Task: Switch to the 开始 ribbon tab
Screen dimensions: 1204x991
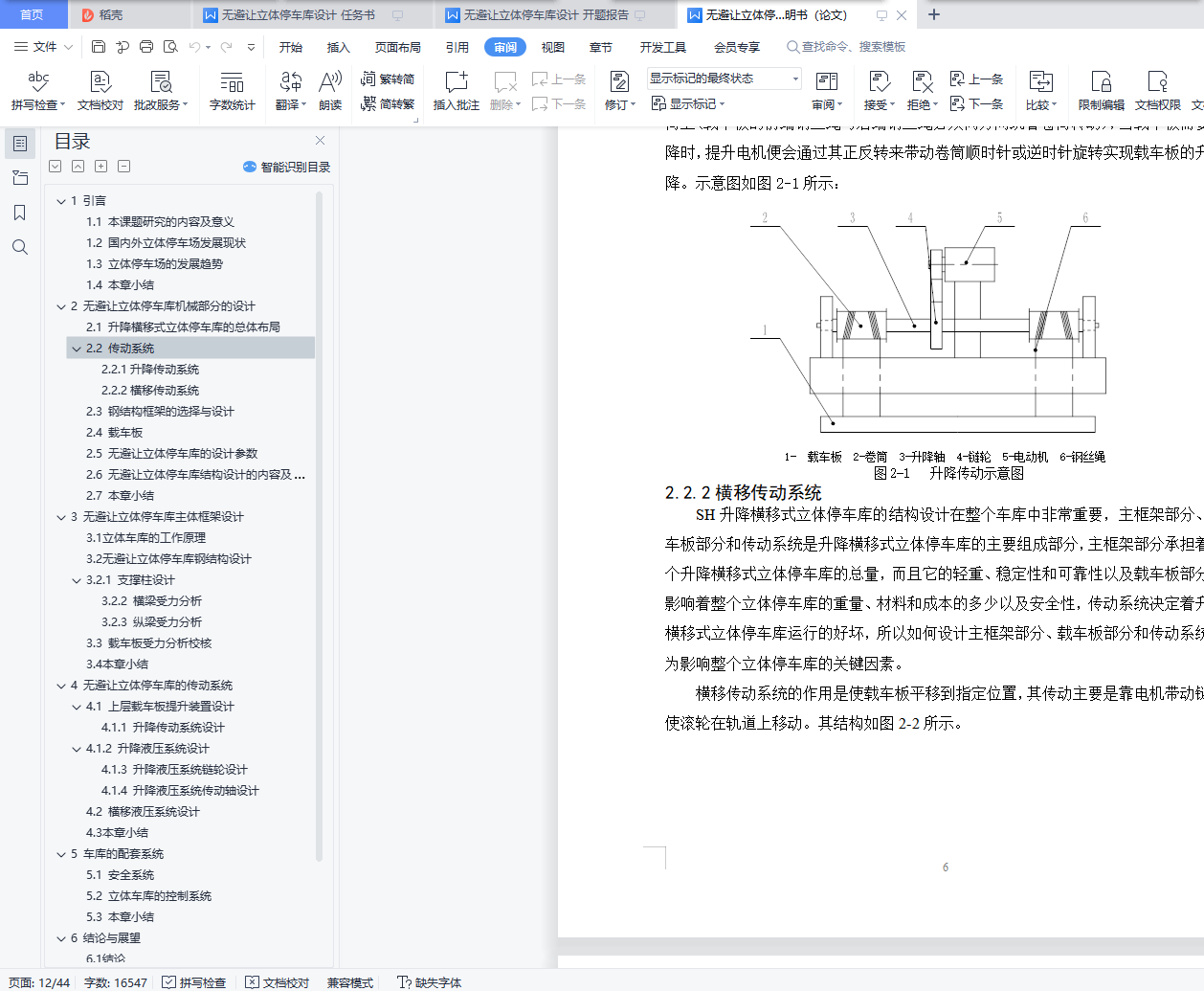Action: coord(291,47)
